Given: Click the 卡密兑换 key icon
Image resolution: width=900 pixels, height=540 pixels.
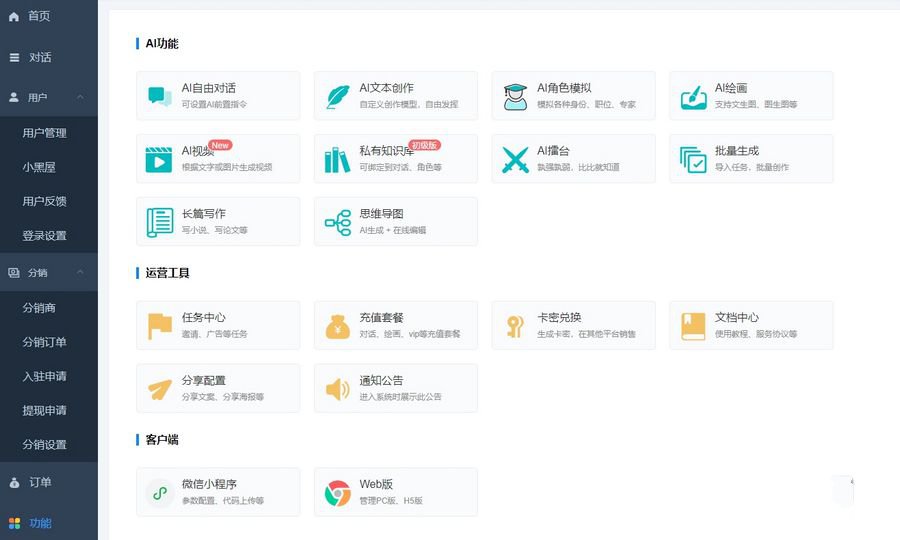Looking at the screenshot, I should click(x=515, y=326).
